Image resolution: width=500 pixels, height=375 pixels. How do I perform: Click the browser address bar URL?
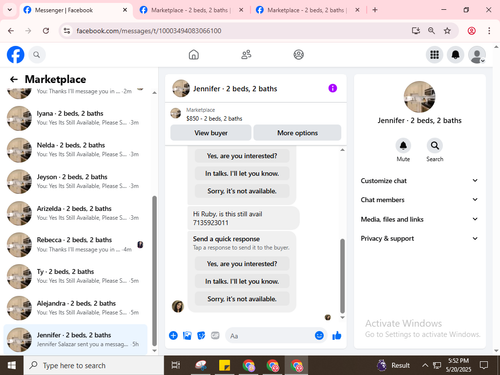click(149, 31)
